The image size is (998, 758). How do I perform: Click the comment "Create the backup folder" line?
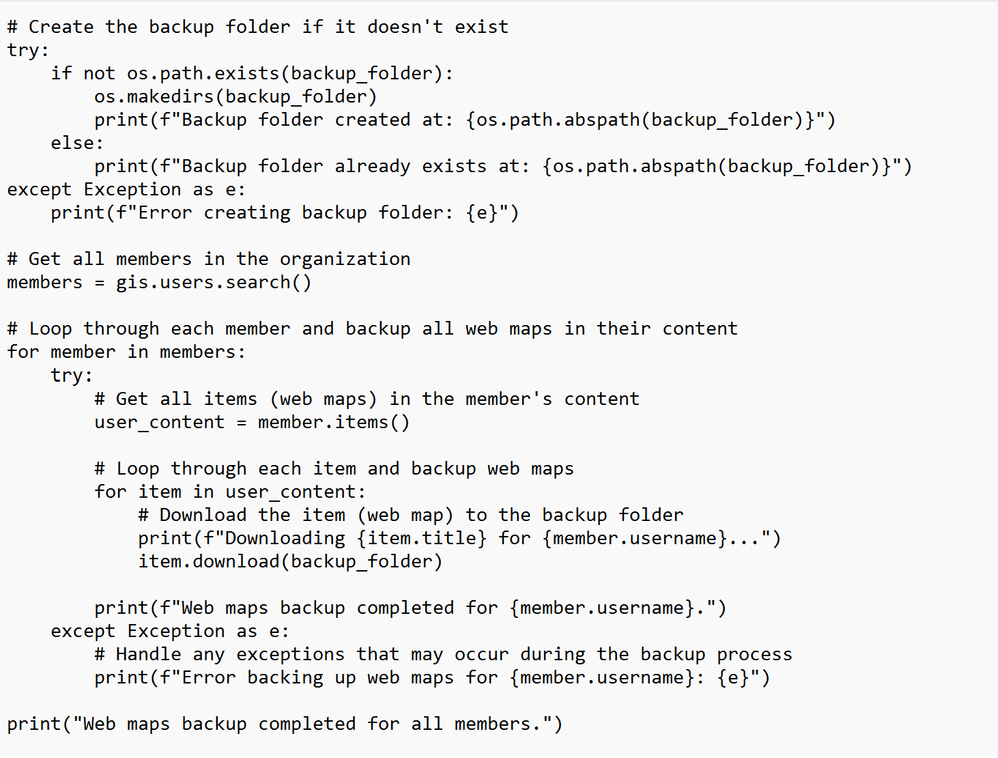pos(257,27)
